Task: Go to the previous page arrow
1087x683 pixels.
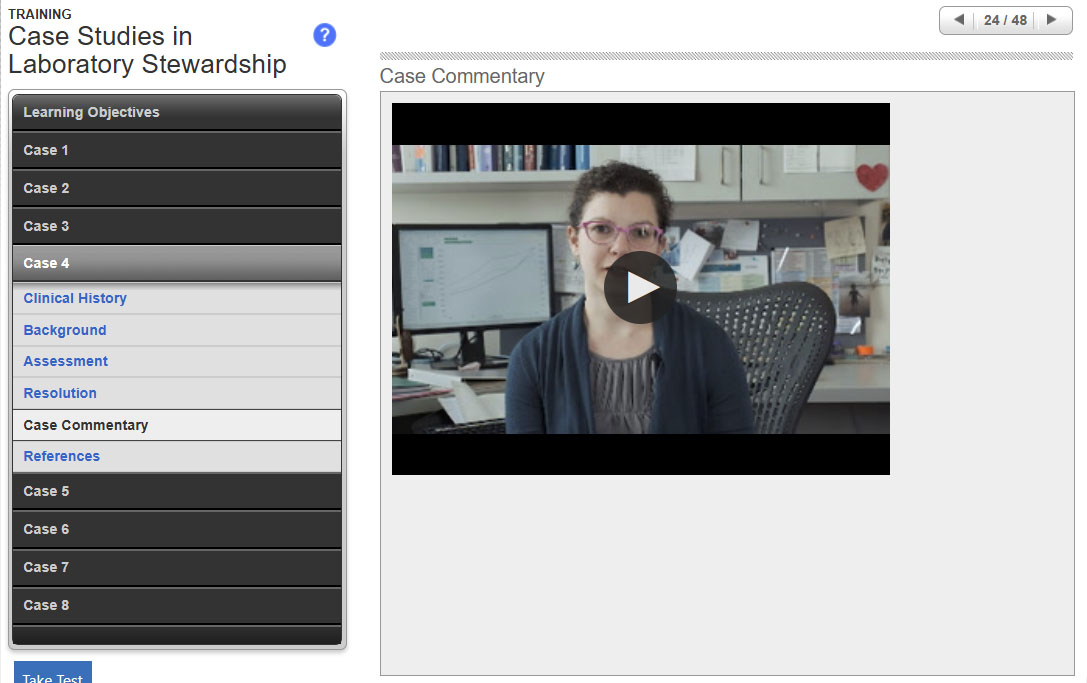Action: tap(959, 20)
